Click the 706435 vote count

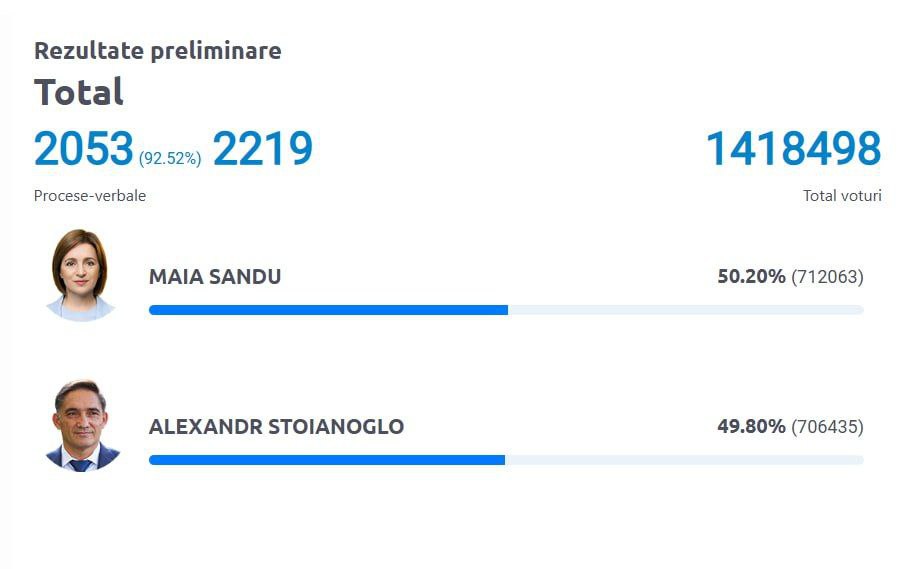point(827,427)
